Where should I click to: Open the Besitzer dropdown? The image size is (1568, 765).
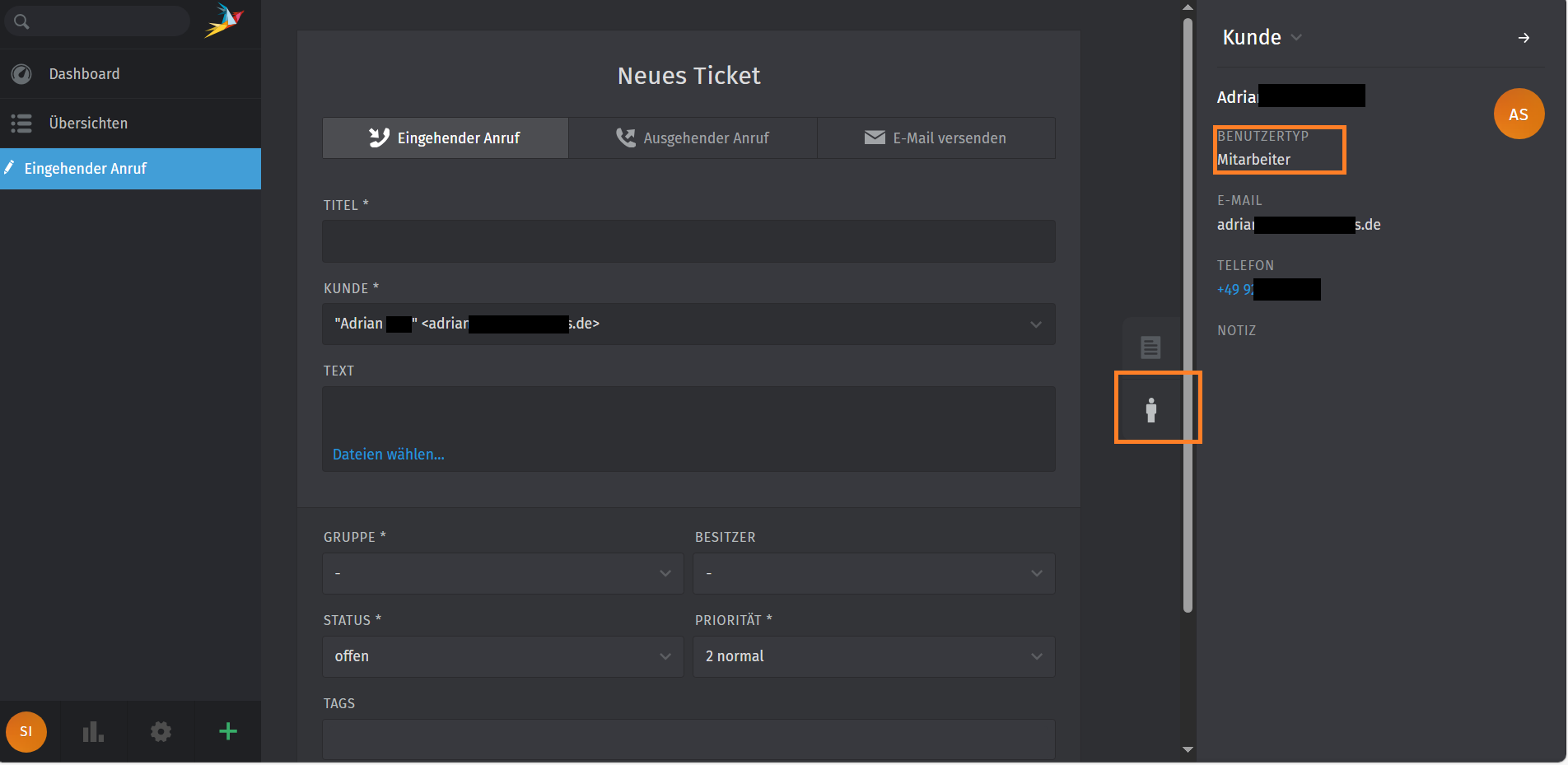(x=873, y=573)
